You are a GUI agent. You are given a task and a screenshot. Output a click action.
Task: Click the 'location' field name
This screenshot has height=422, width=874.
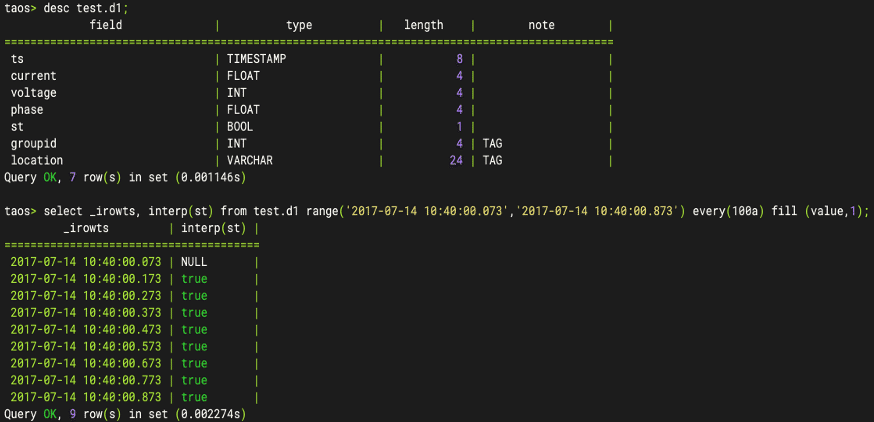37,160
